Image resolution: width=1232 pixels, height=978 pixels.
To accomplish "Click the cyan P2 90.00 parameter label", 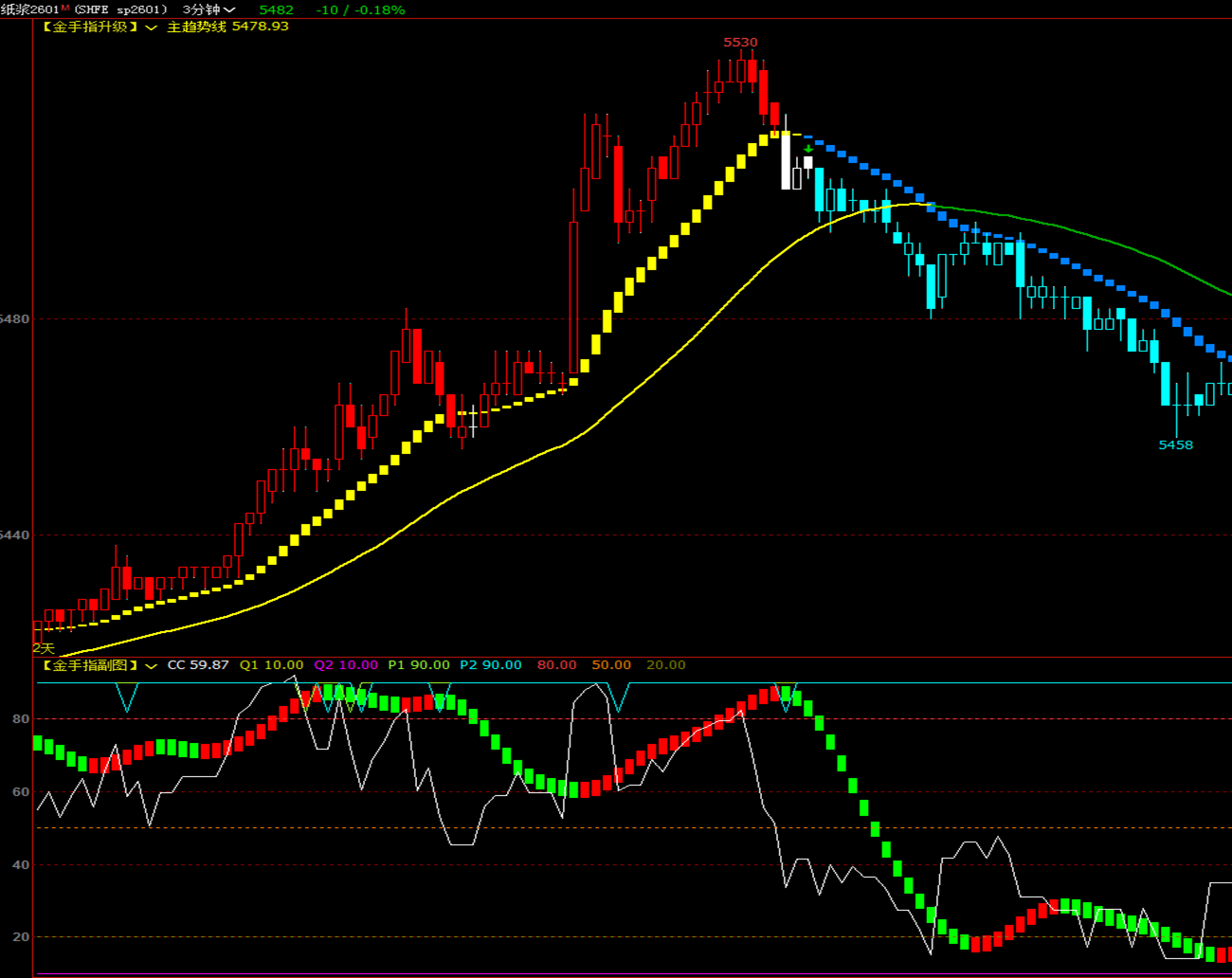I will point(491,665).
